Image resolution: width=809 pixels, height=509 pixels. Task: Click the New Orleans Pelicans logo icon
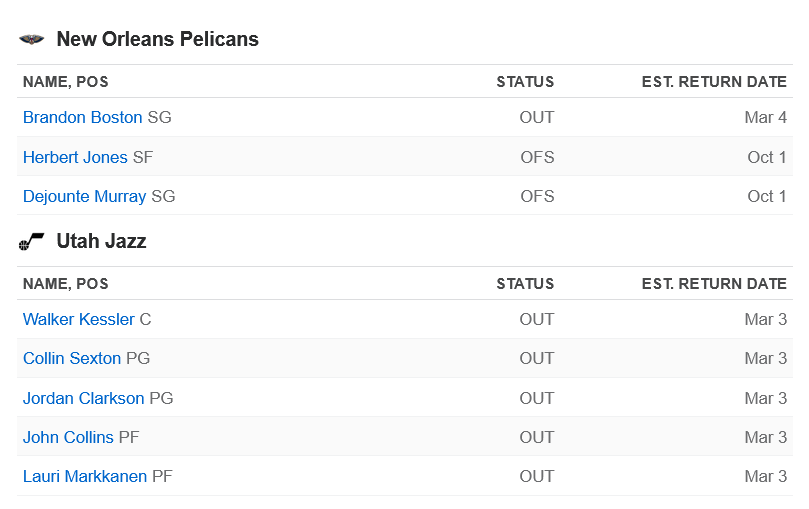coord(31,40)
